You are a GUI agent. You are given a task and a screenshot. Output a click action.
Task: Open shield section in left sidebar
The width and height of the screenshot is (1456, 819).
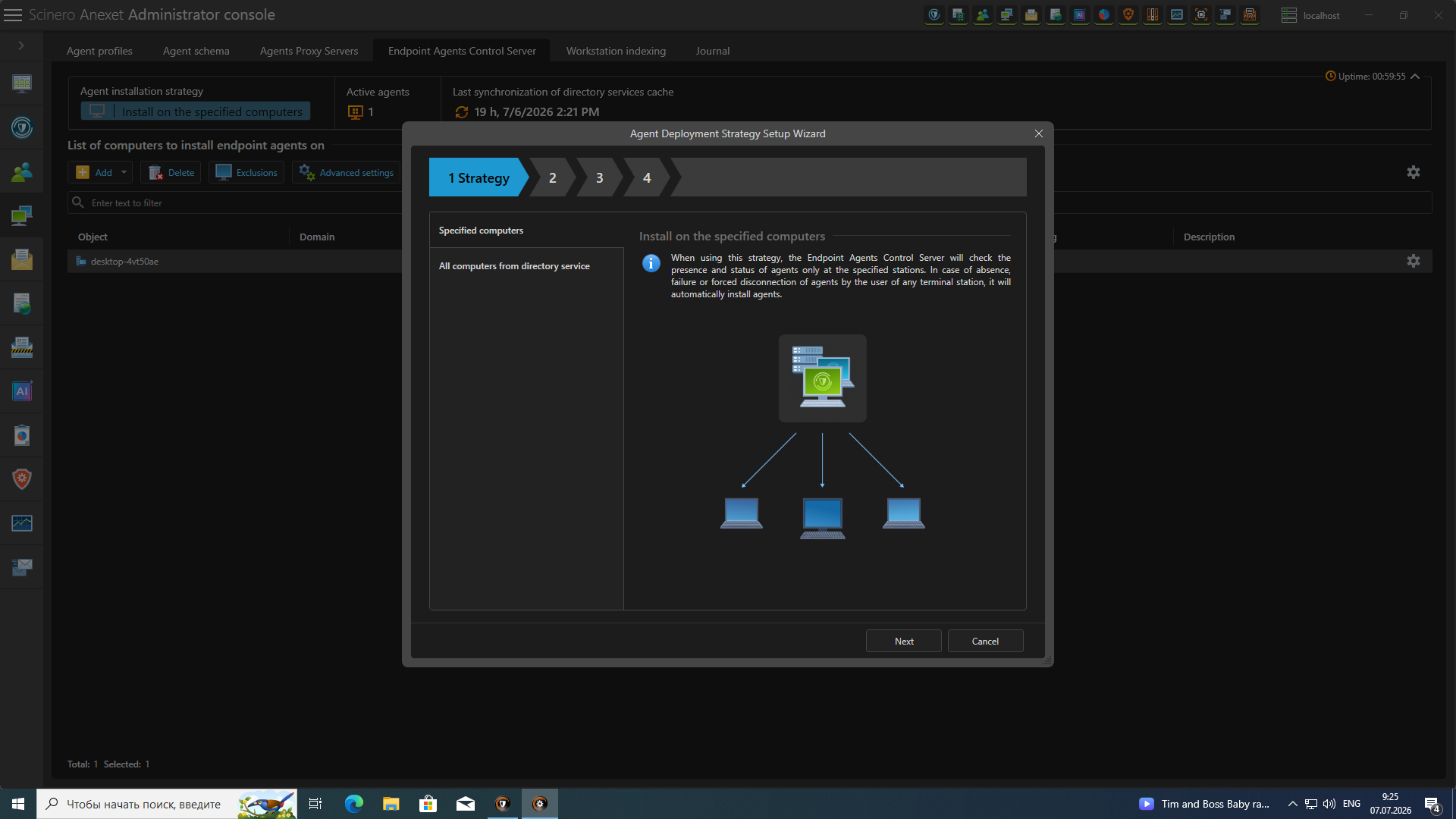tap(22, 128)
